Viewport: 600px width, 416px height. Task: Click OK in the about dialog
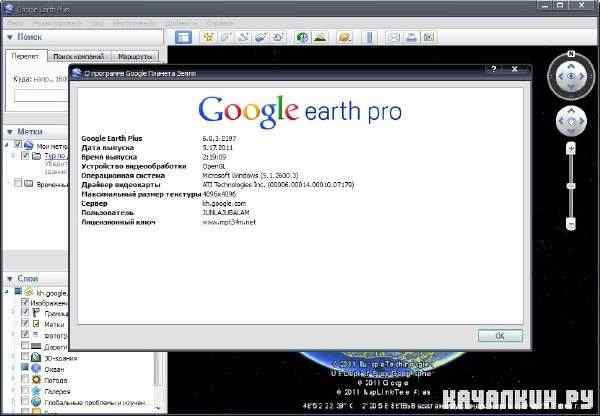coord(500,336)
